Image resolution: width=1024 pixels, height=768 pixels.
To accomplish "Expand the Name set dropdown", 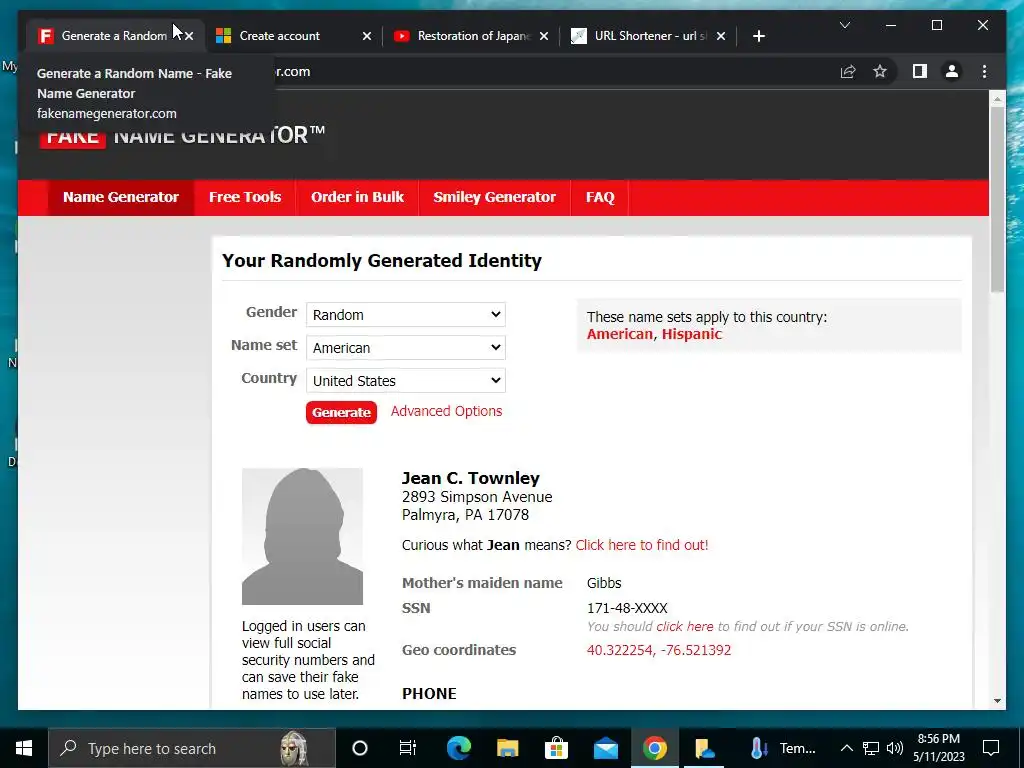I will pyautogui.click(x=406, y=347).
